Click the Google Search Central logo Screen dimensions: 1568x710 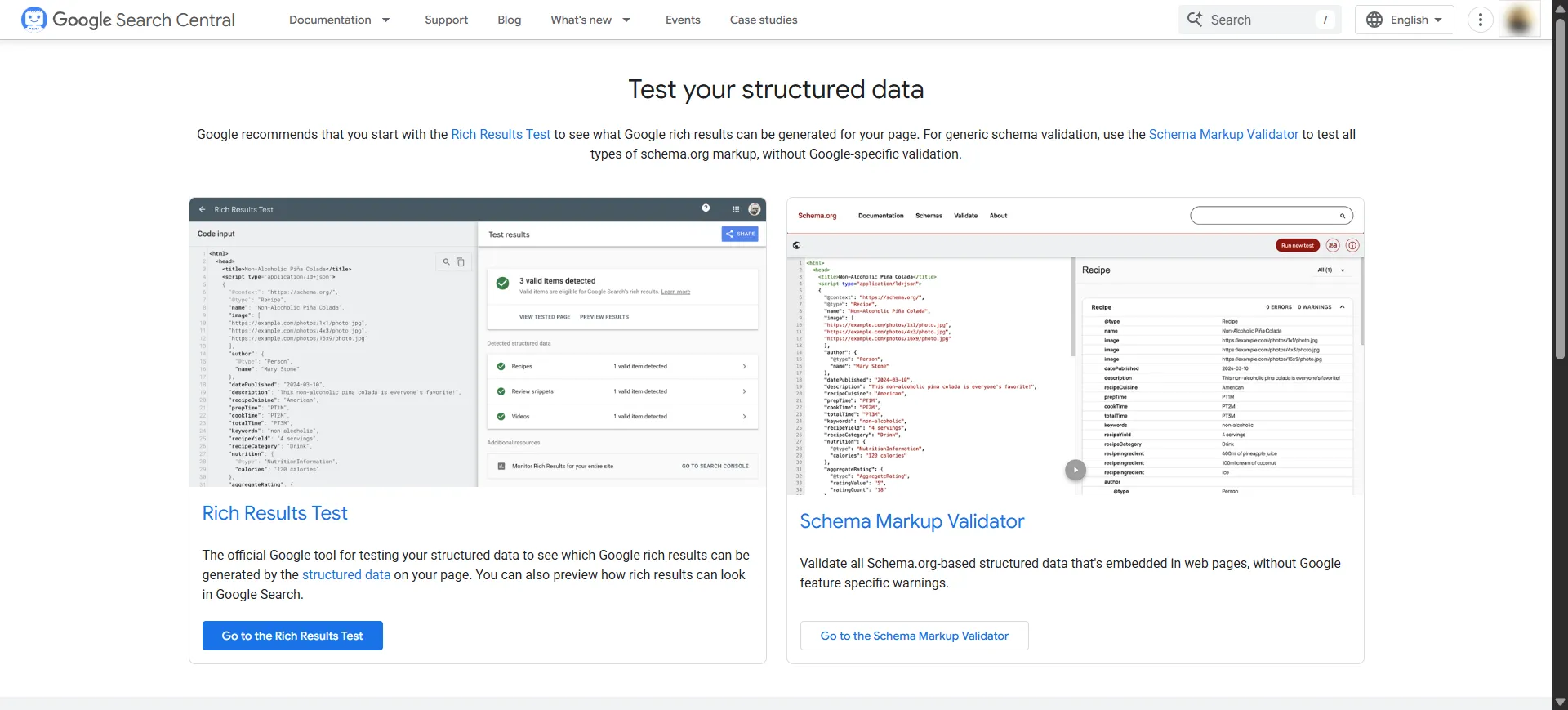[x=128, y=20]
